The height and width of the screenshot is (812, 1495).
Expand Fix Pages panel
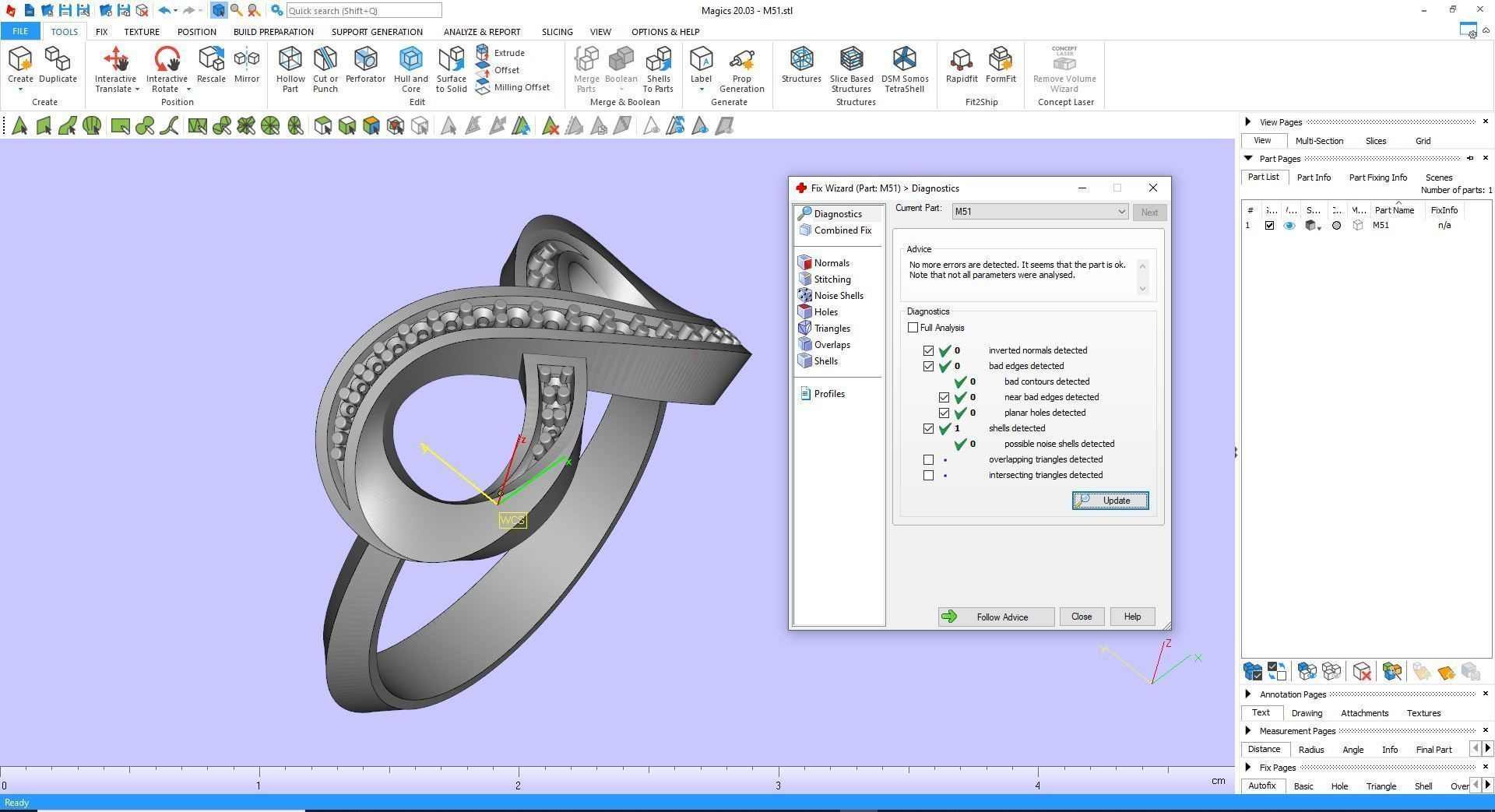[x=1248, y=768]
